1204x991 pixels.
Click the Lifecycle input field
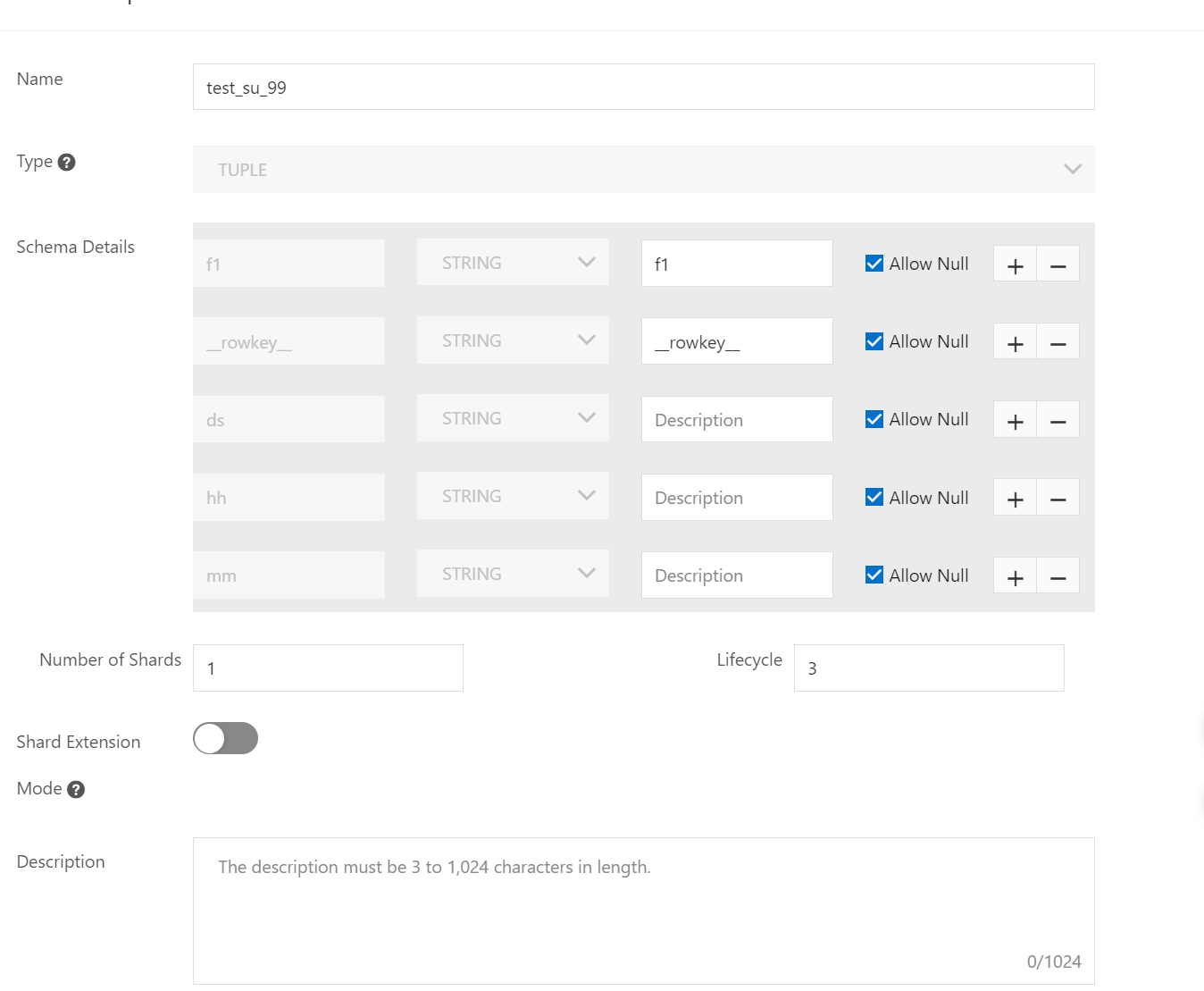click(x=928, y=668)
